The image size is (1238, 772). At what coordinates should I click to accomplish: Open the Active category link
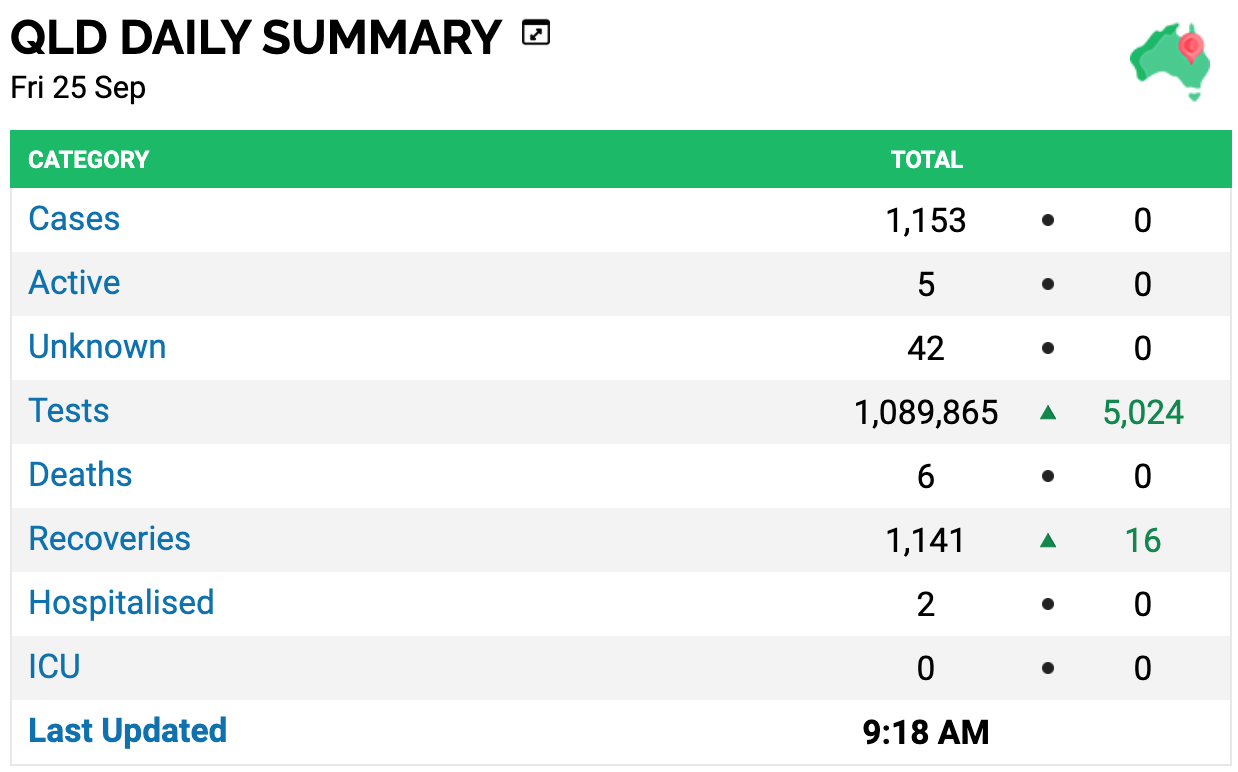point(74,283)
